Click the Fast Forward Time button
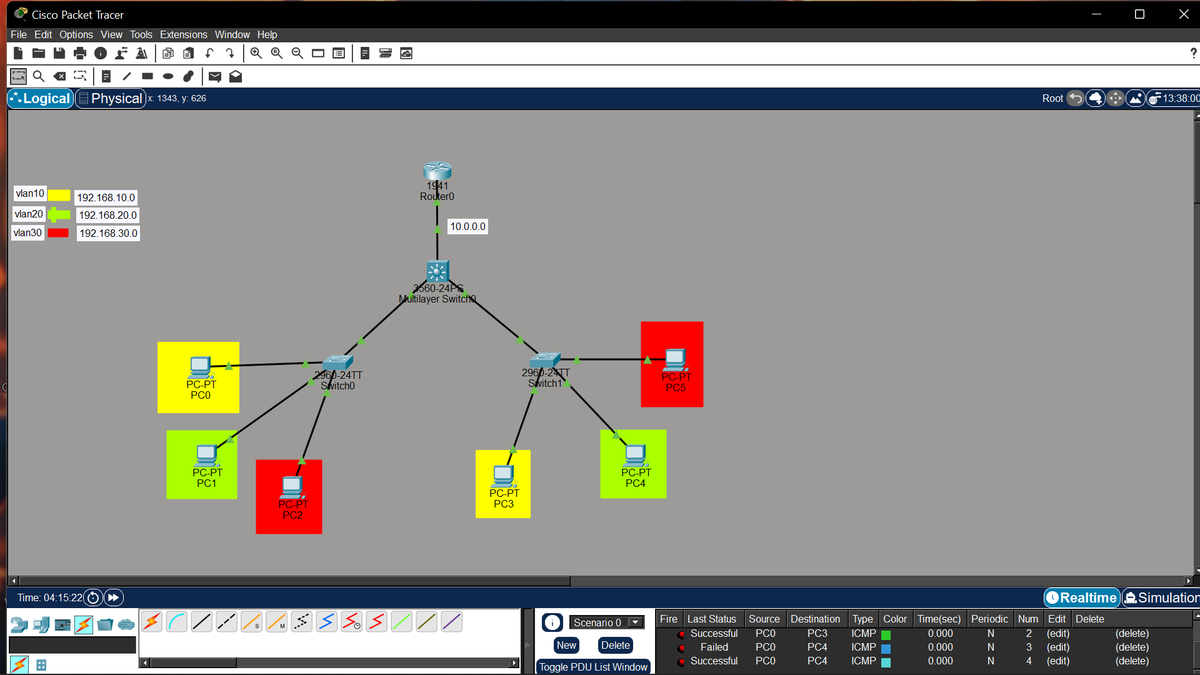The image size is (1200, 675). [114, 598]
